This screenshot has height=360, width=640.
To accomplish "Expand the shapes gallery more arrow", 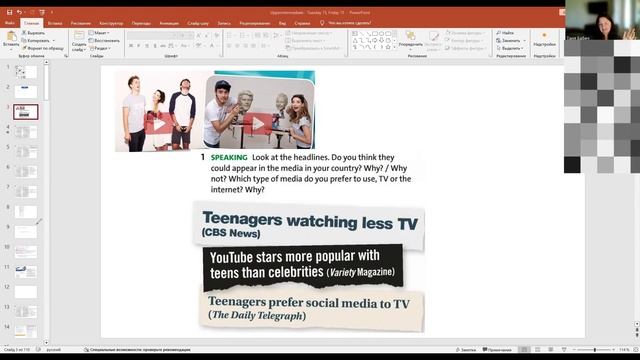I will coord(395,47).
